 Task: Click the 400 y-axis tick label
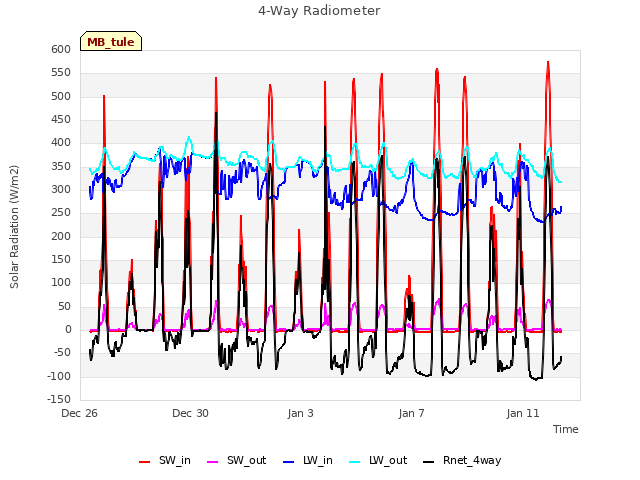point(61,143)
